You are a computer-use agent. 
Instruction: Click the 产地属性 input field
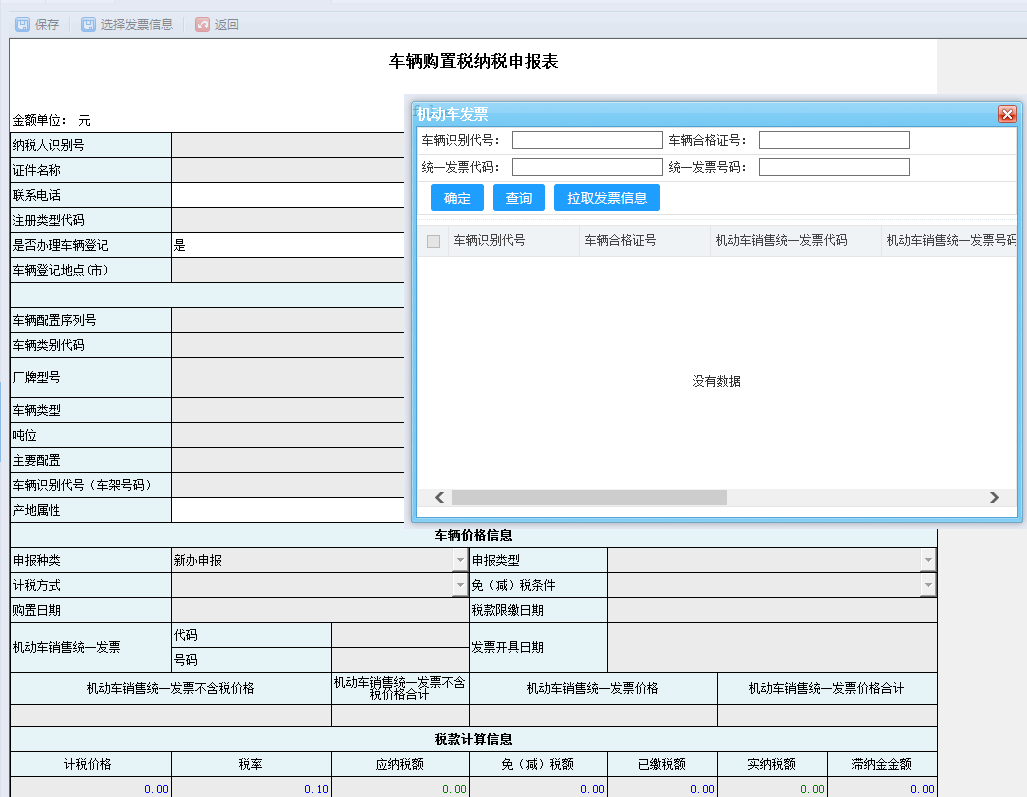[x=289, y=510]
